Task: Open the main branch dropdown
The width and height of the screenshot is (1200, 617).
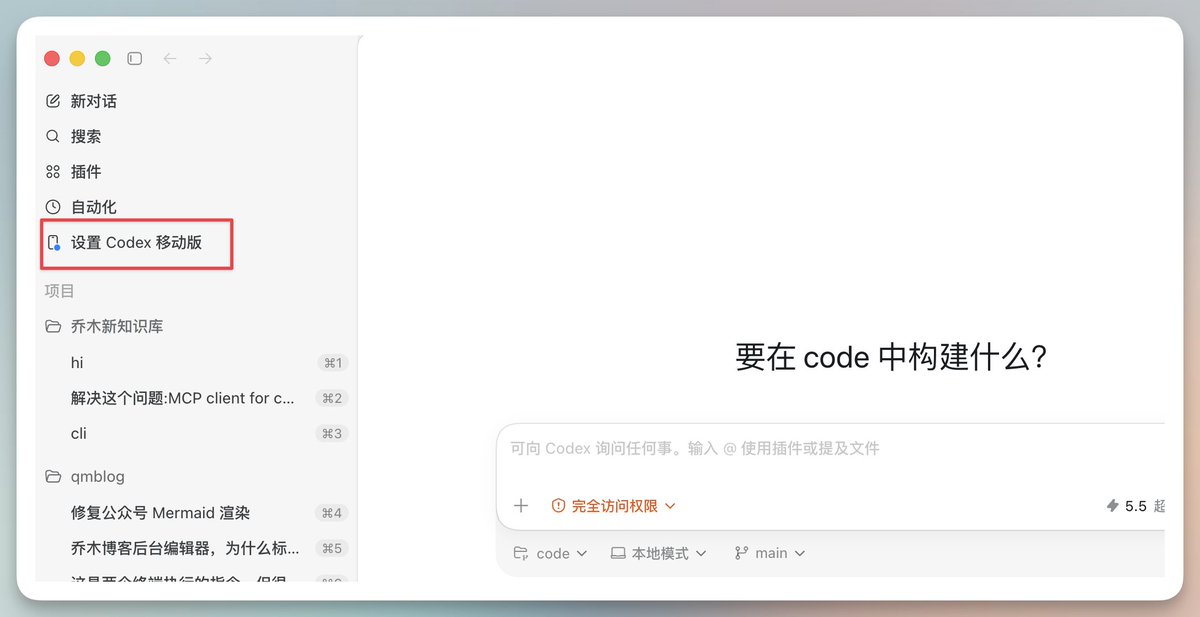Action: pyautogui.click(x=770, y=553)
